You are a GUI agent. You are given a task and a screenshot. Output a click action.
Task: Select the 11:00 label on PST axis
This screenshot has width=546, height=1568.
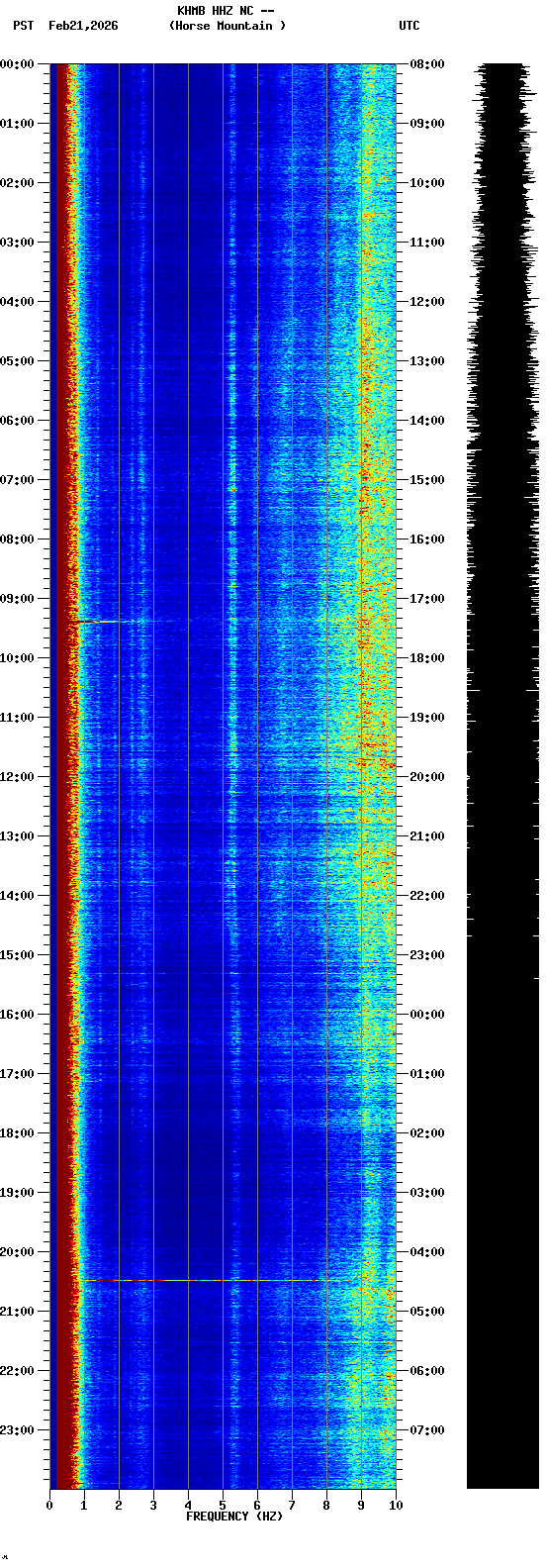18,718
